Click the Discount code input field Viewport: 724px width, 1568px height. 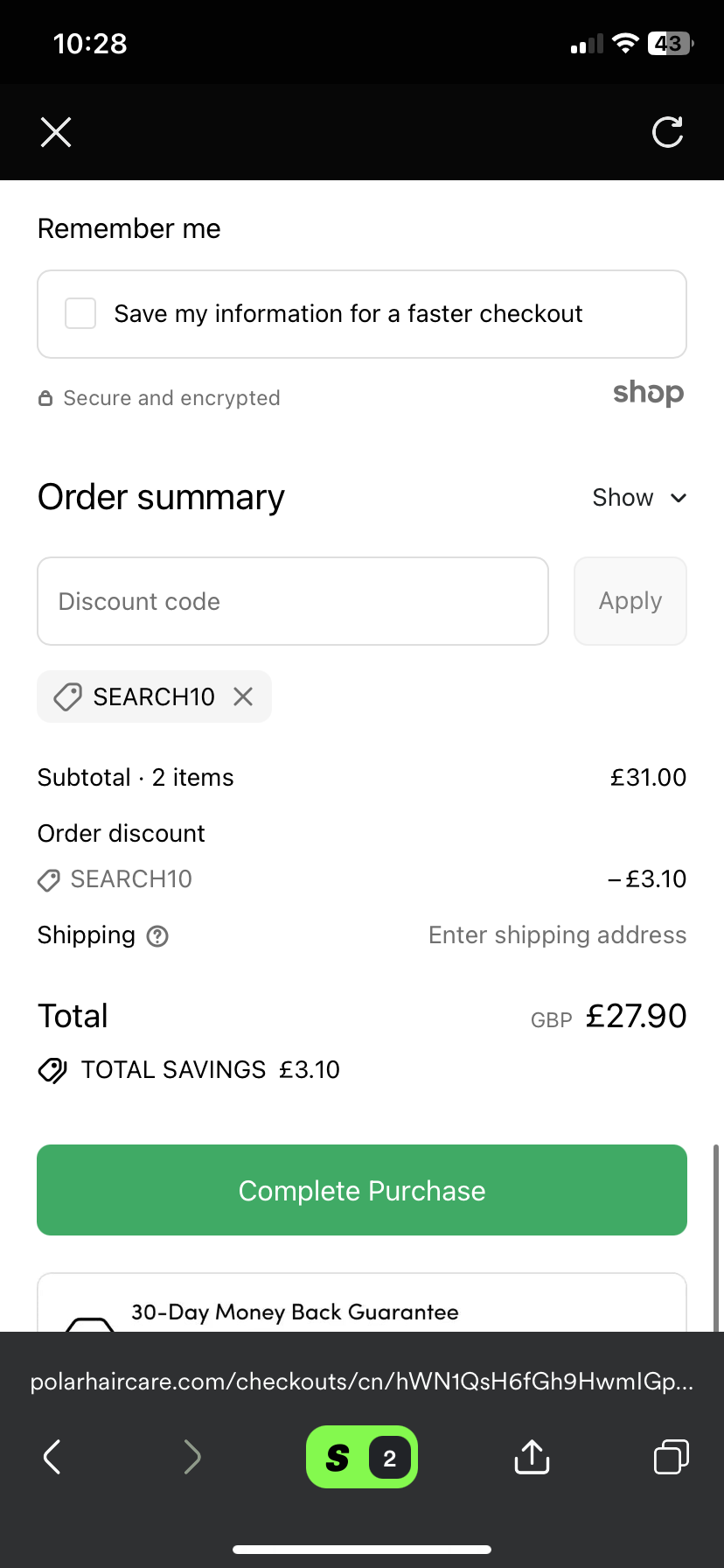(292, 601)
